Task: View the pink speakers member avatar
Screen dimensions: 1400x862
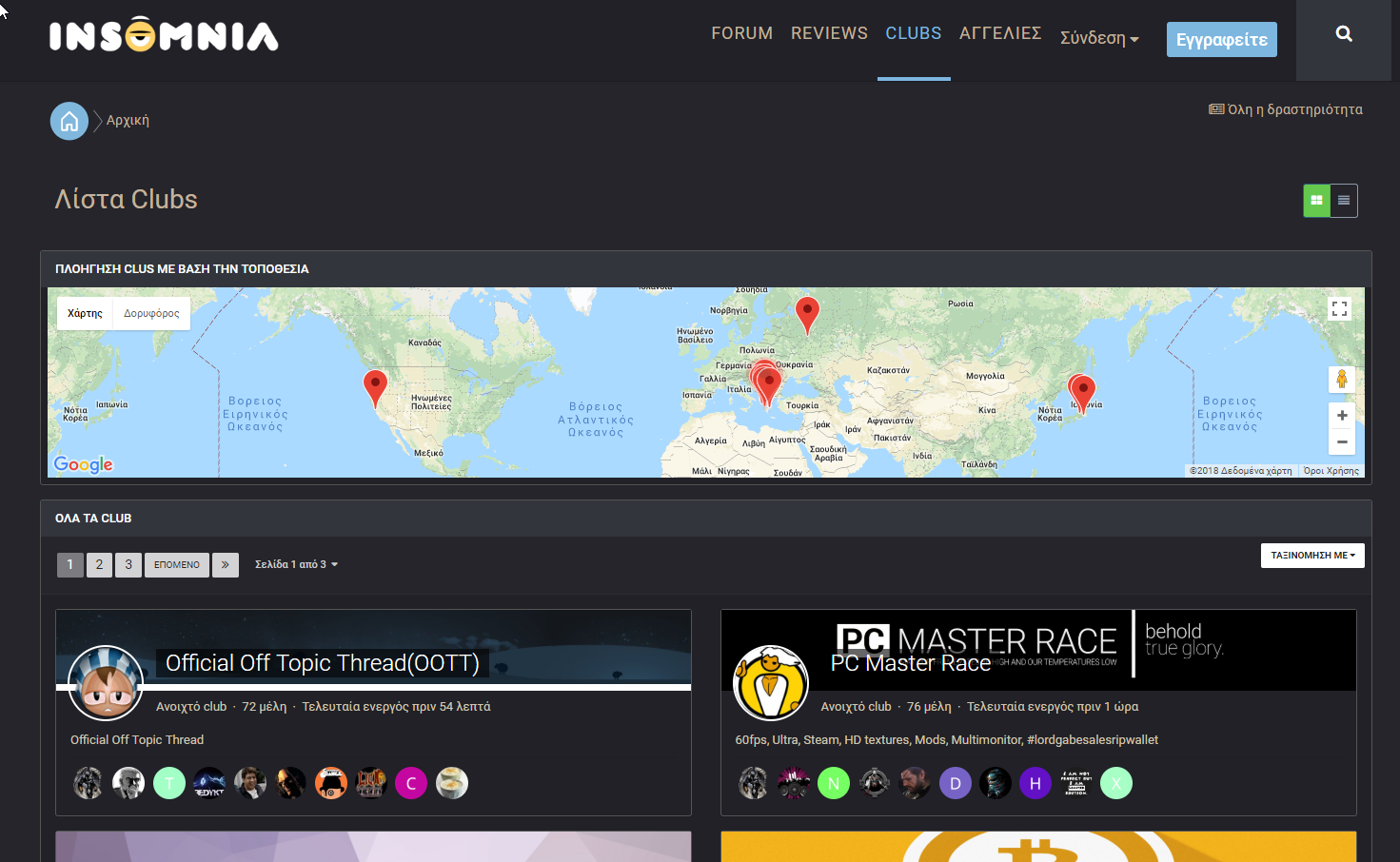Action: coord(794,783)
